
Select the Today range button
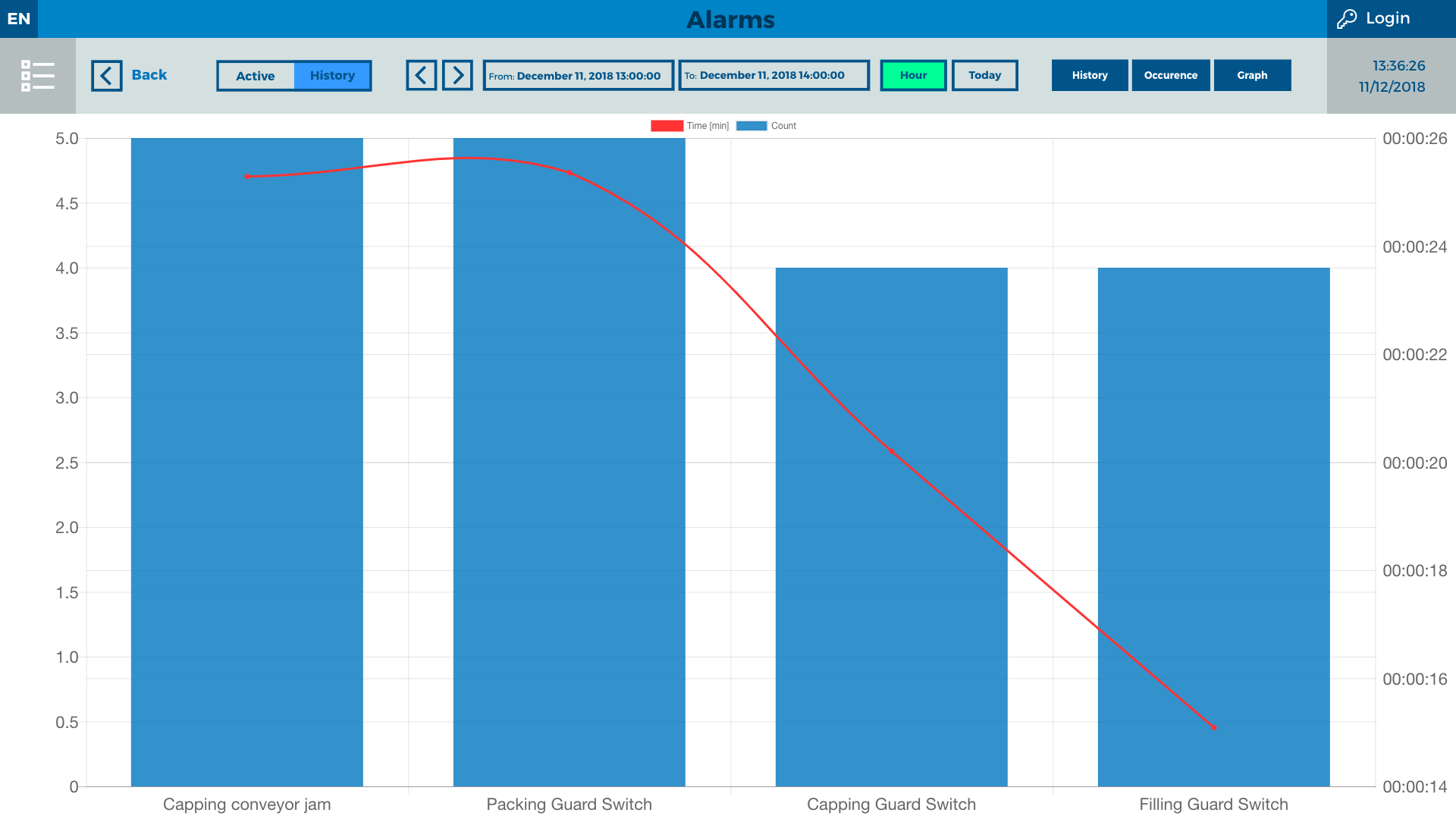[x=985, y=75]
